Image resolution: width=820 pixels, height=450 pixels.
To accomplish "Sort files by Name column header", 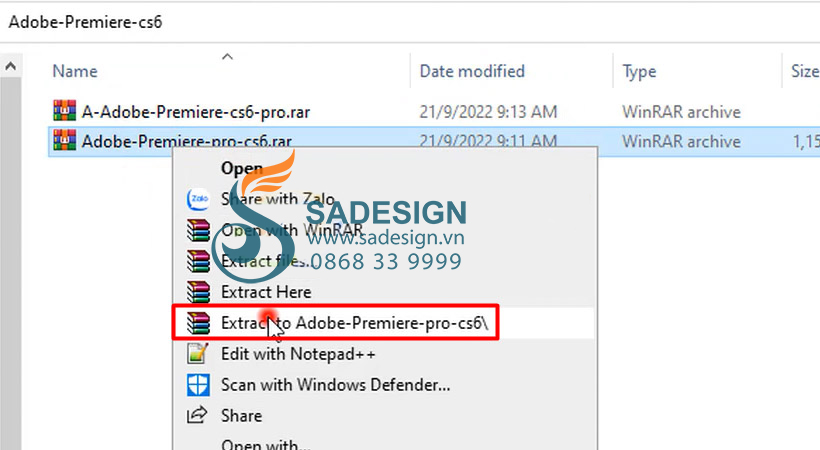I will click(75, 71).
